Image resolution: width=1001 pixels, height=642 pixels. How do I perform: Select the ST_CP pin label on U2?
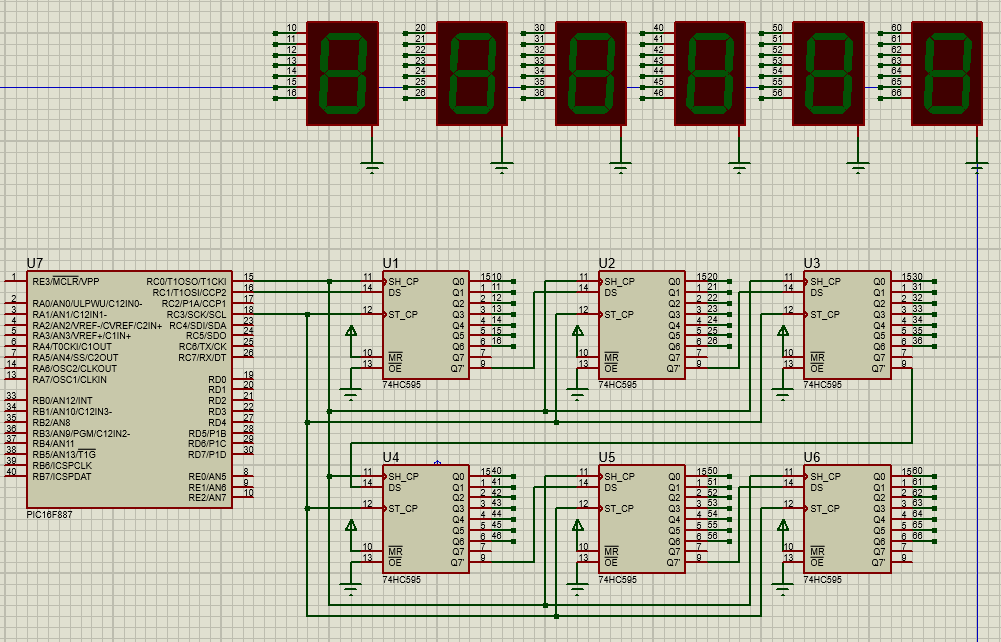coord(619,314)
